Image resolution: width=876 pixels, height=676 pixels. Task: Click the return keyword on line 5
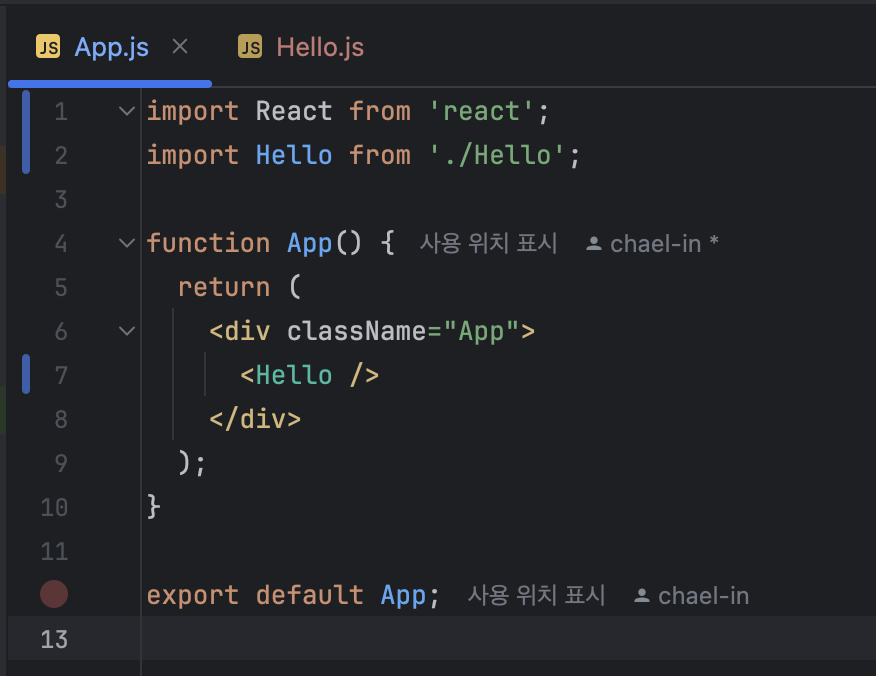224,287
